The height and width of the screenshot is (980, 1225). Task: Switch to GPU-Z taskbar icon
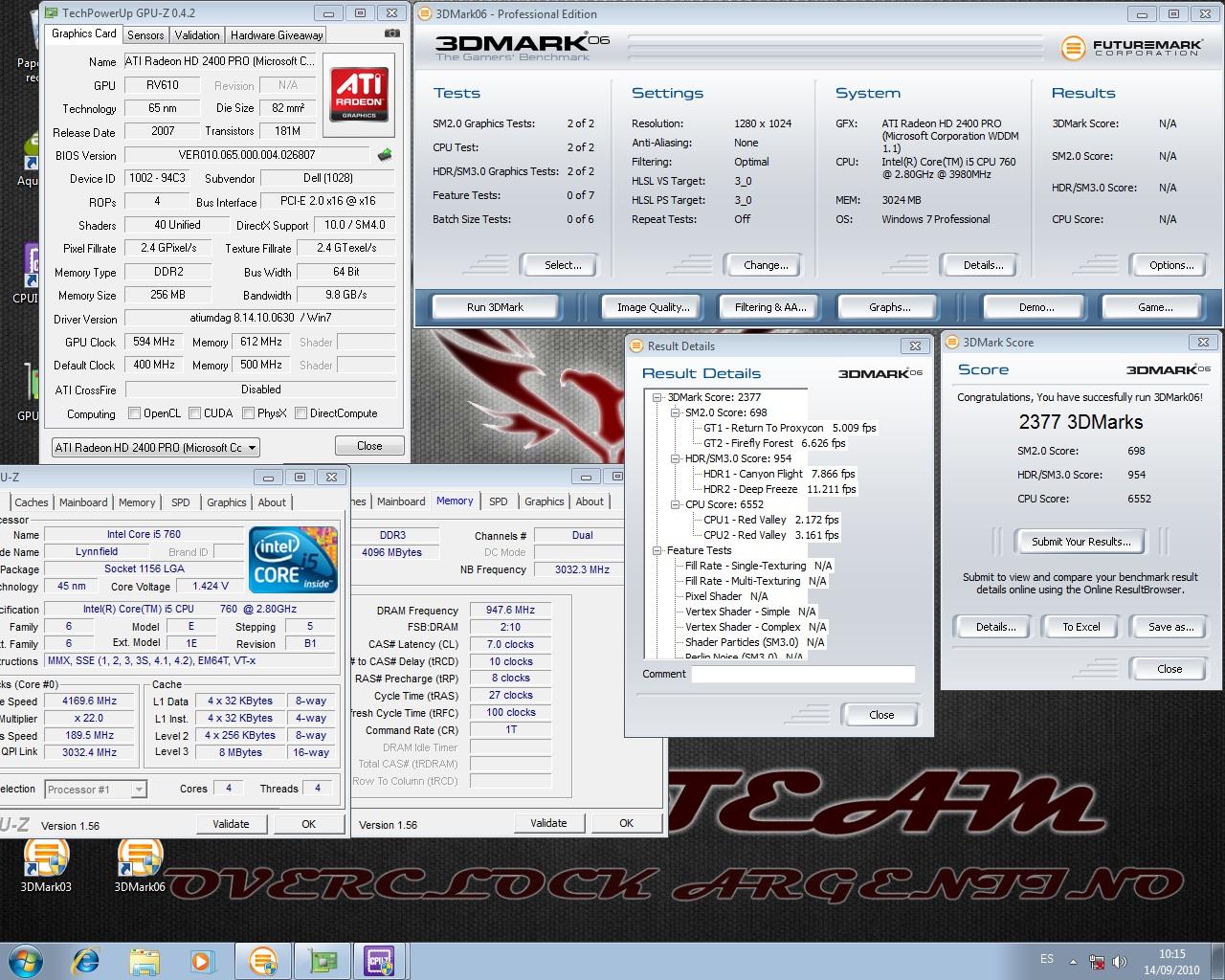pos(323,960)
